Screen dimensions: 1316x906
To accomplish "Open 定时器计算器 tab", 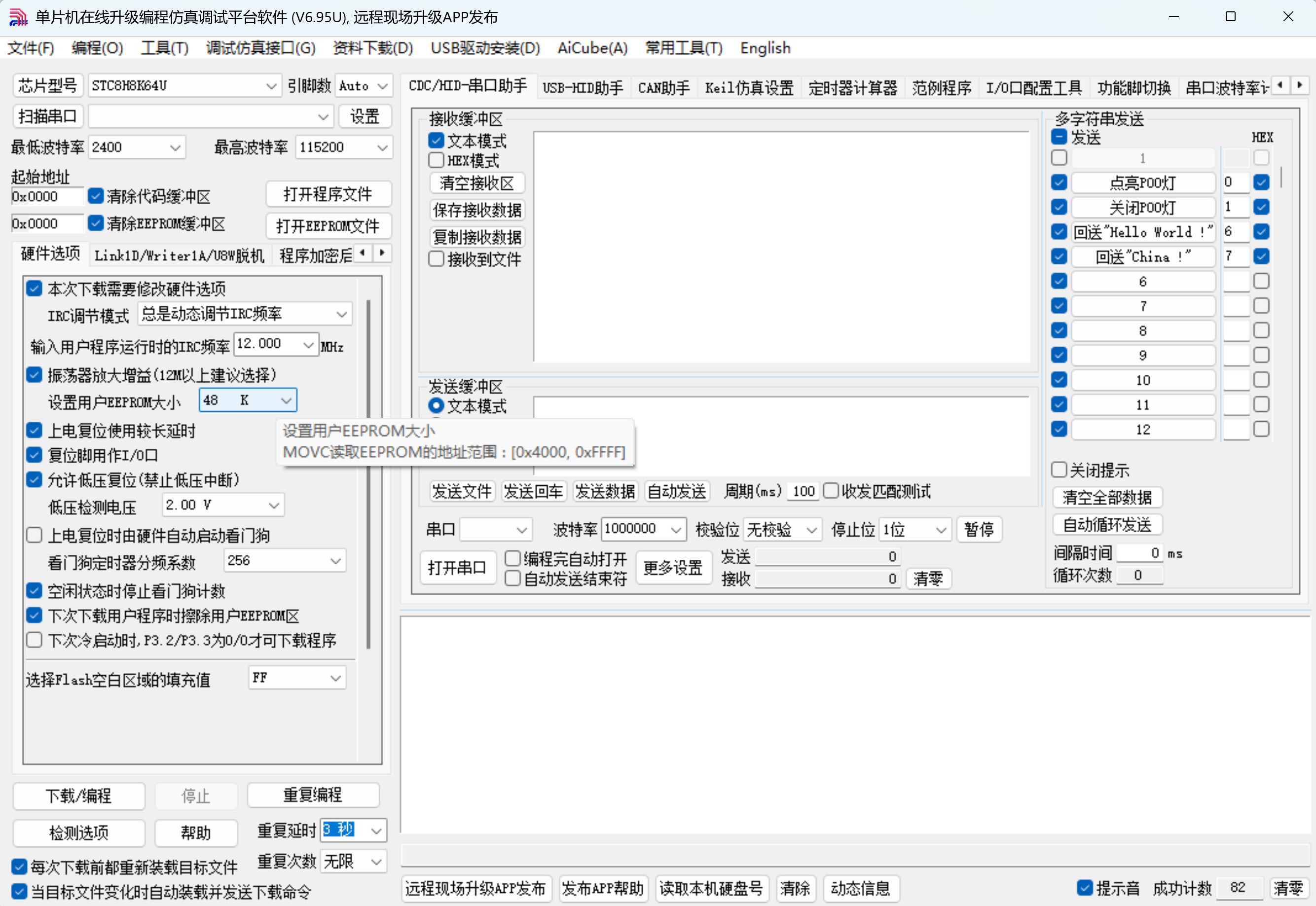I will (852, 87).
